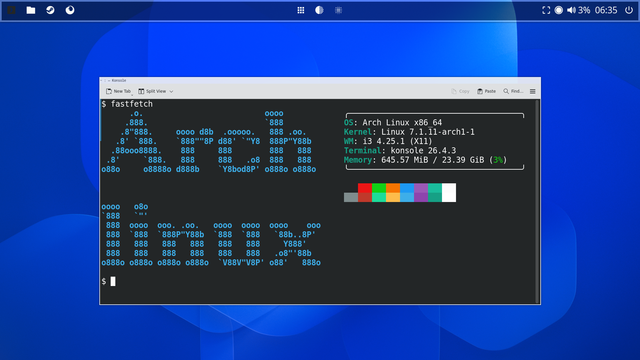Click the gray color block
640x360 pixels.
click(351, 198)
